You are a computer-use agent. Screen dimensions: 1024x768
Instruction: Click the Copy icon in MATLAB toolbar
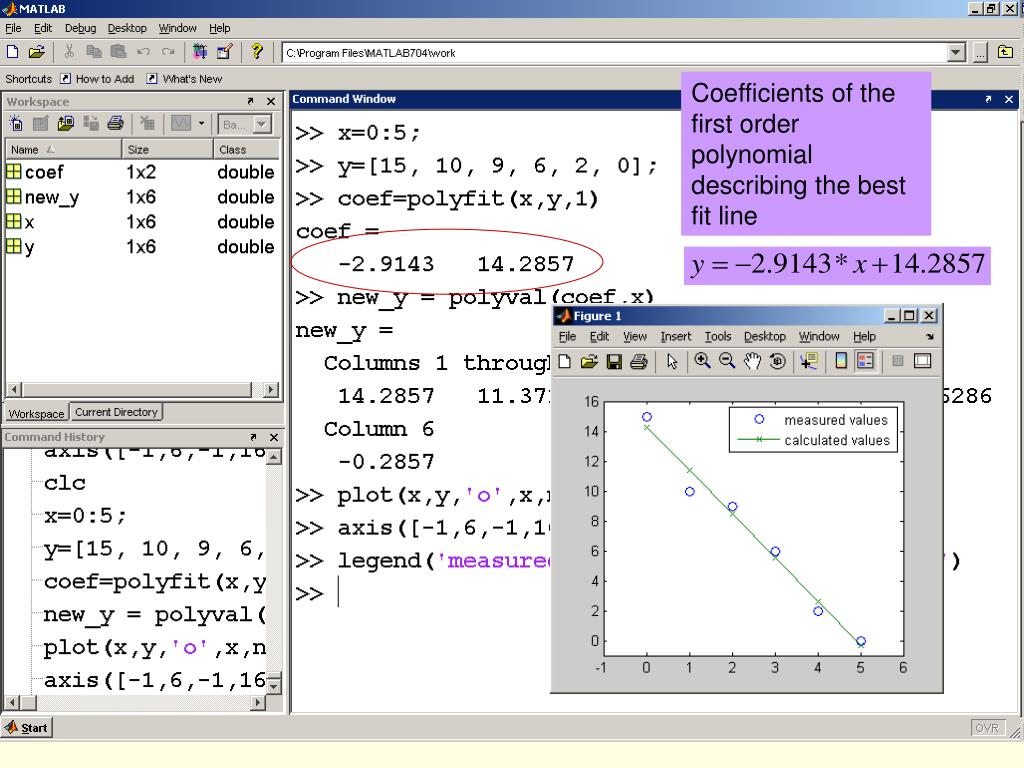tap(94, 52)
